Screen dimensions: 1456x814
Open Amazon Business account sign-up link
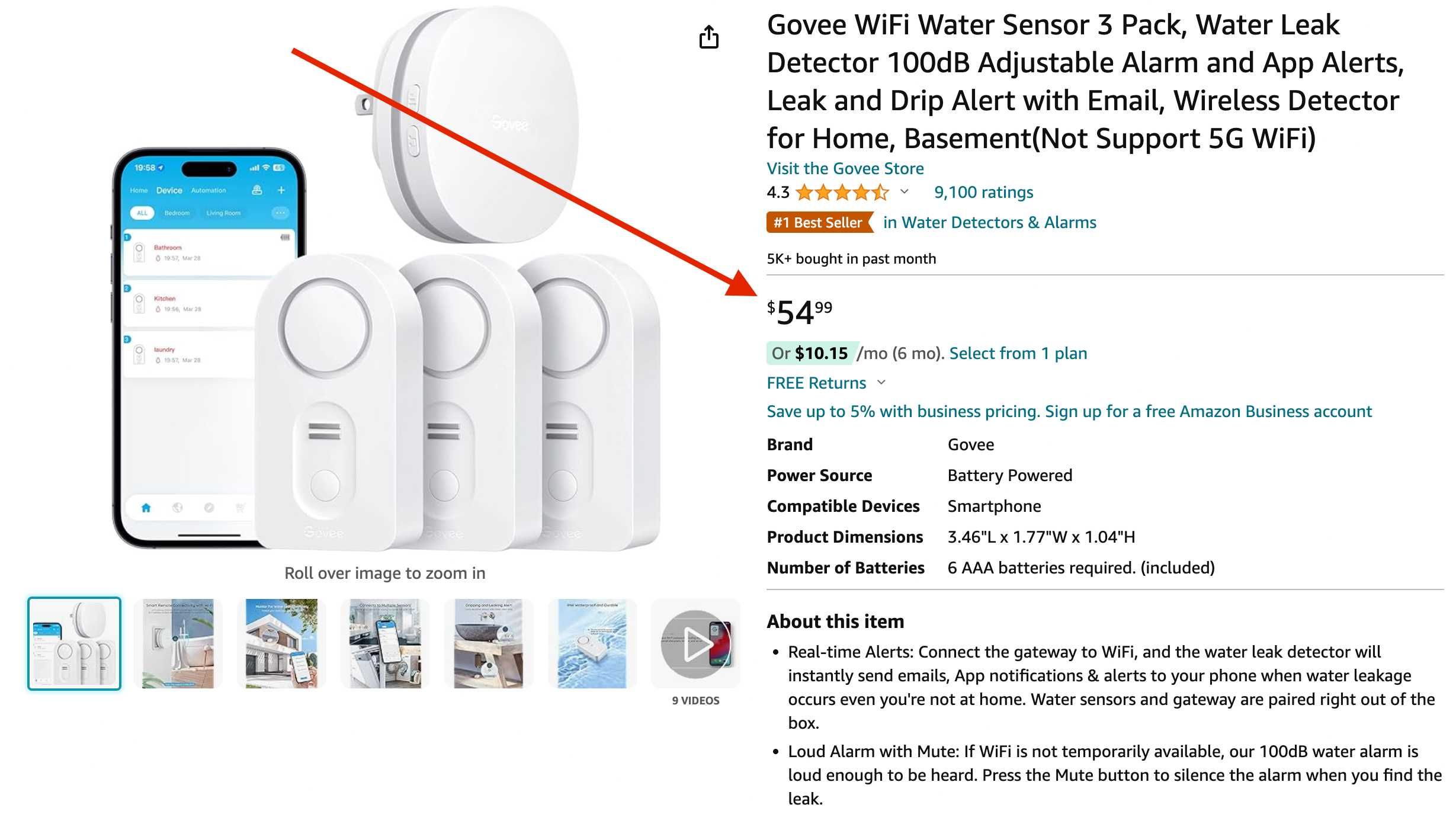[x=1069, y=412]
